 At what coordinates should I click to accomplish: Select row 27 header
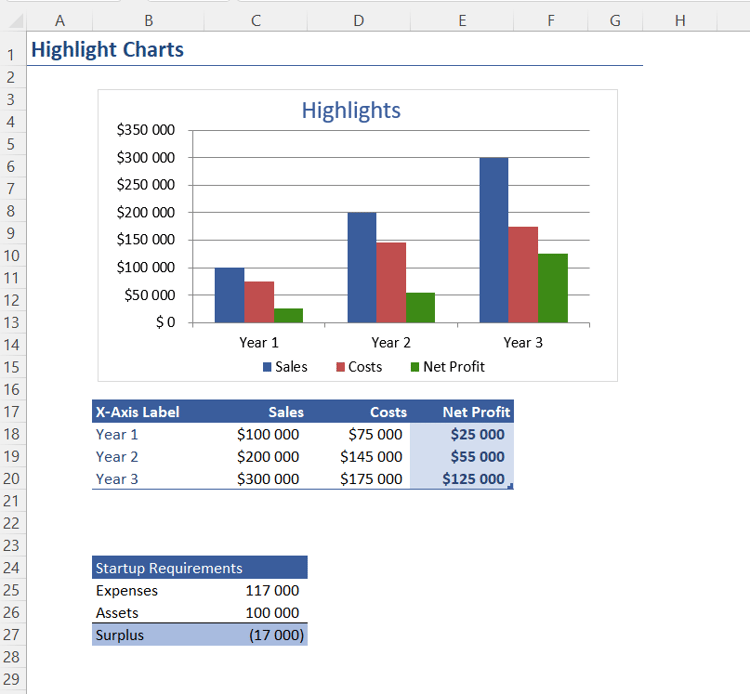tap(11, 635)
